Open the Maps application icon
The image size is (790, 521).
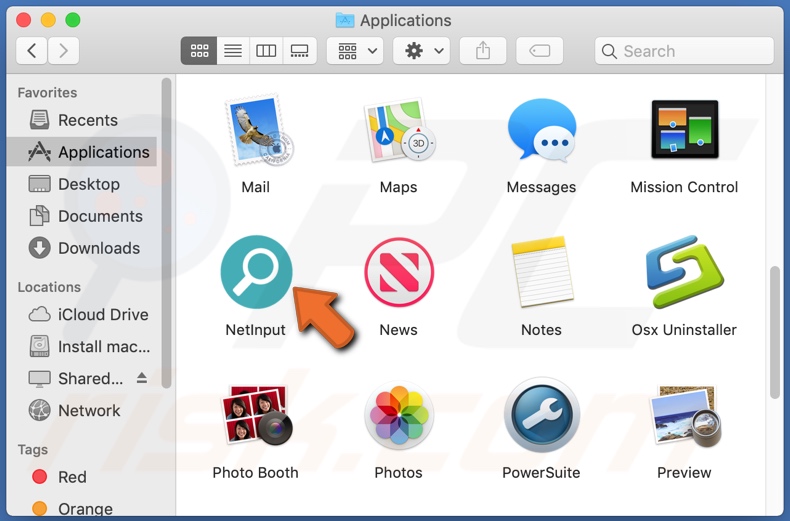pos(399,131)
